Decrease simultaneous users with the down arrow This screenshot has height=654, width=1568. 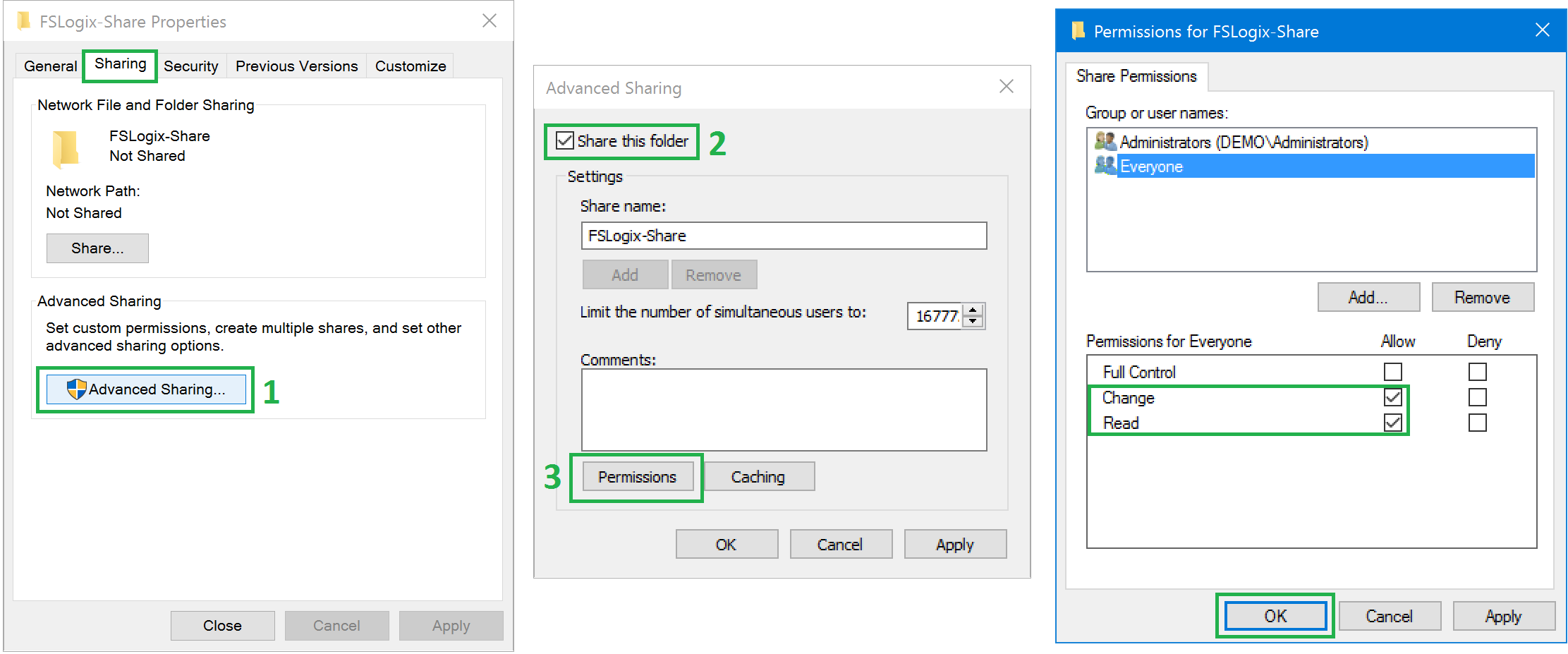tap(973, 322)
